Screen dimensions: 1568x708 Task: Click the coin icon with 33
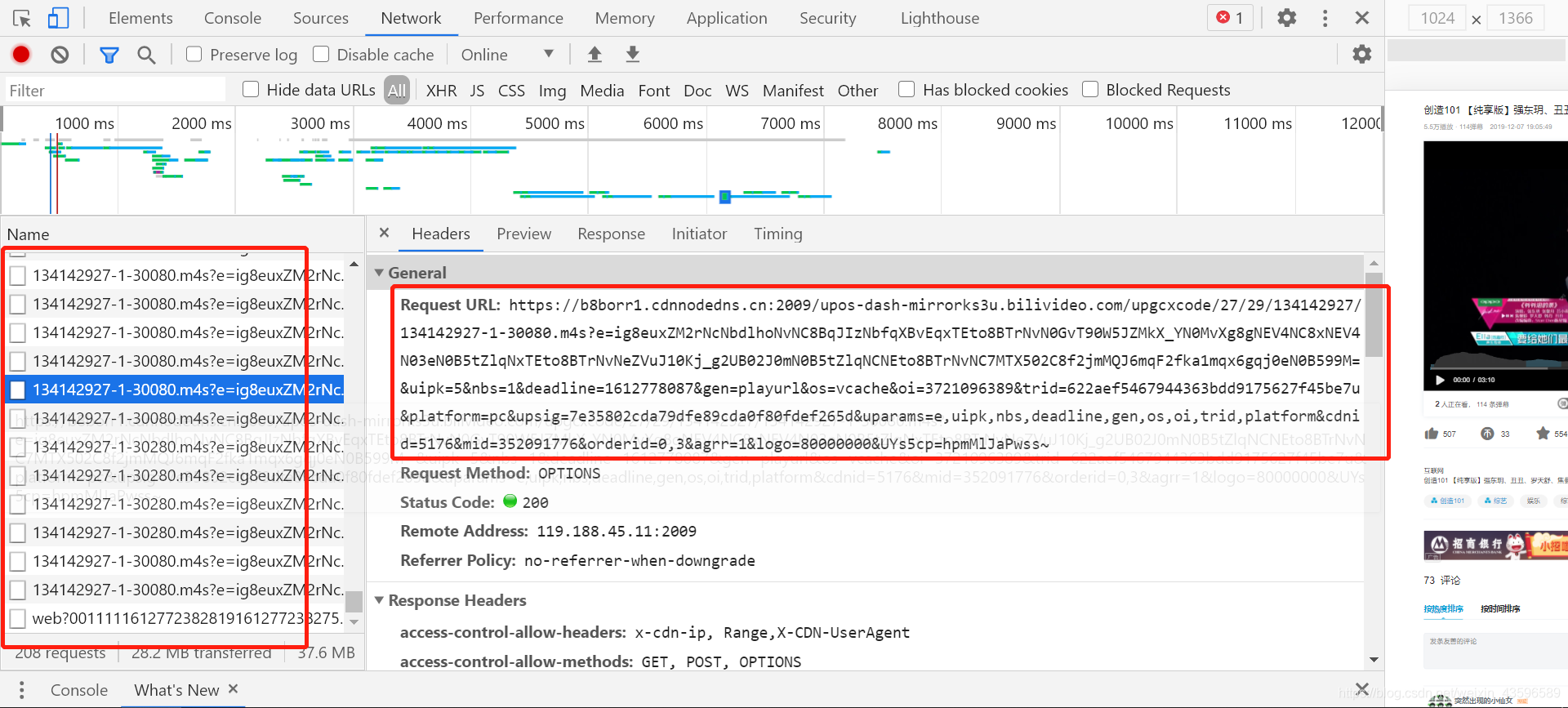click(1487, 434)
